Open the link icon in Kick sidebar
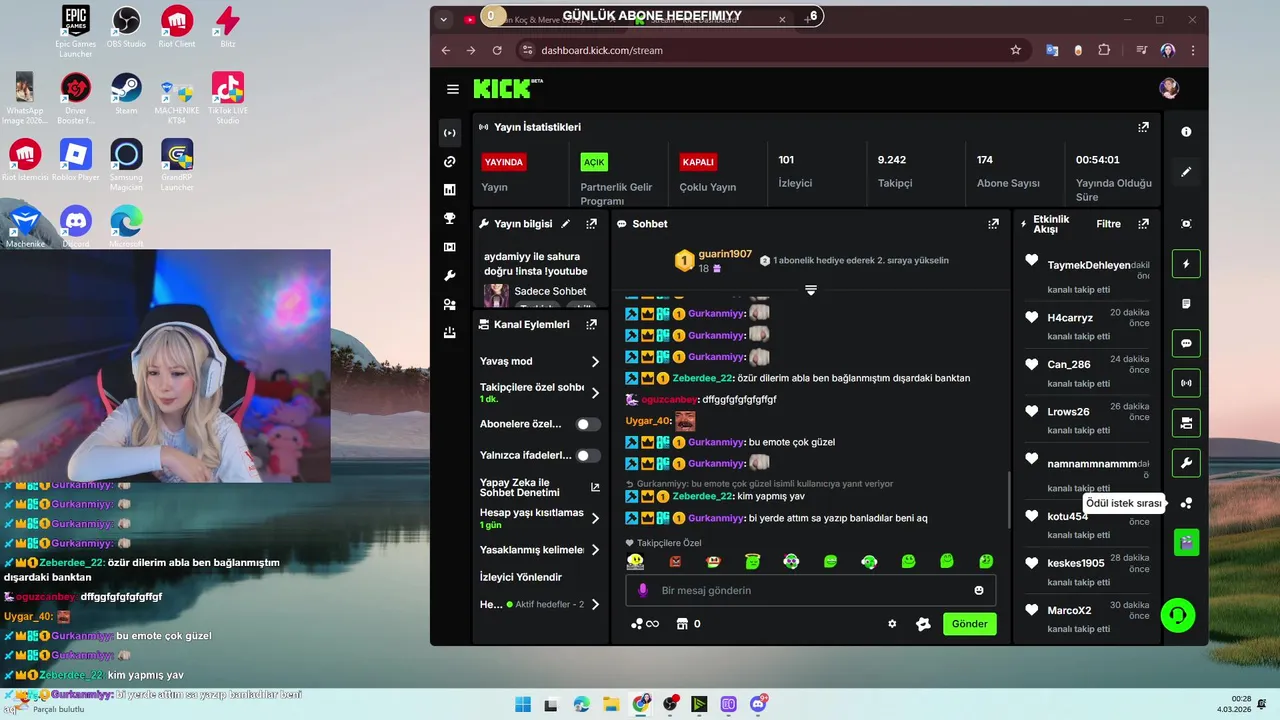Image resolution: width=1280 pixels, height=720 pixels. pyautogui.click(x=450, y=162)
